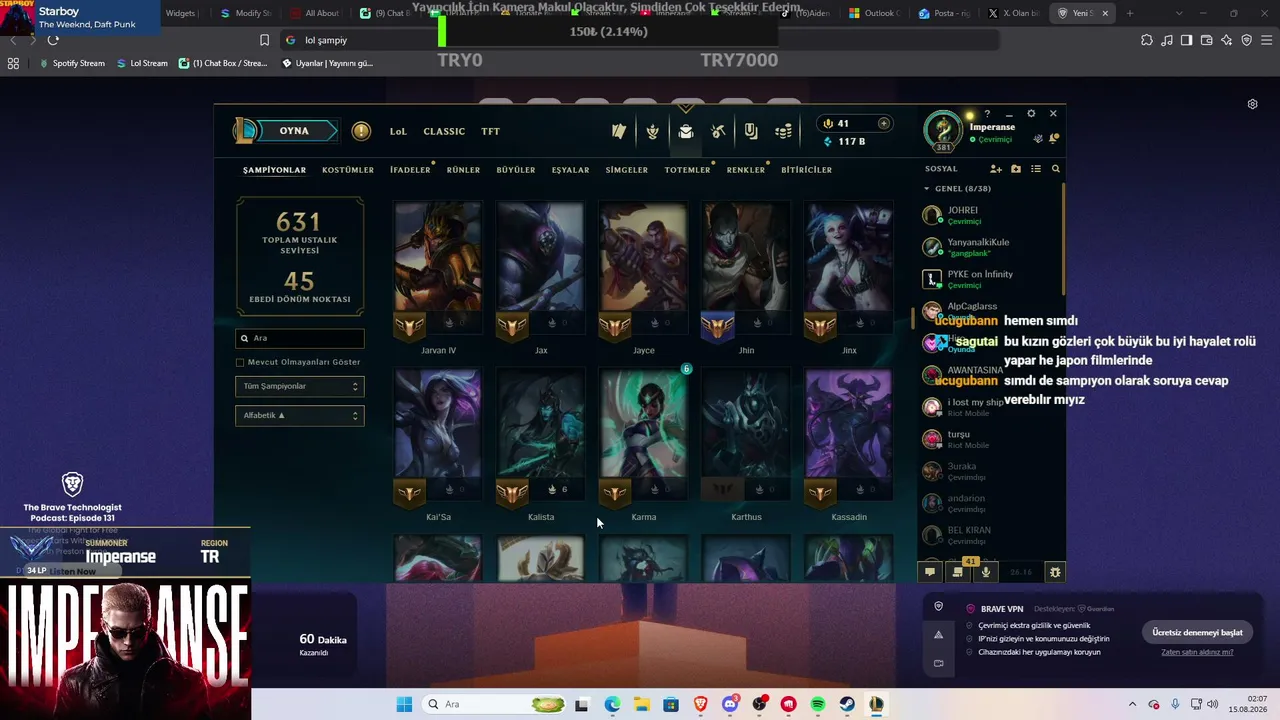Viewport: 1280px width, 720px height.
Task: Open the Alfabetik sort dropdown
Action: (300, 415)
